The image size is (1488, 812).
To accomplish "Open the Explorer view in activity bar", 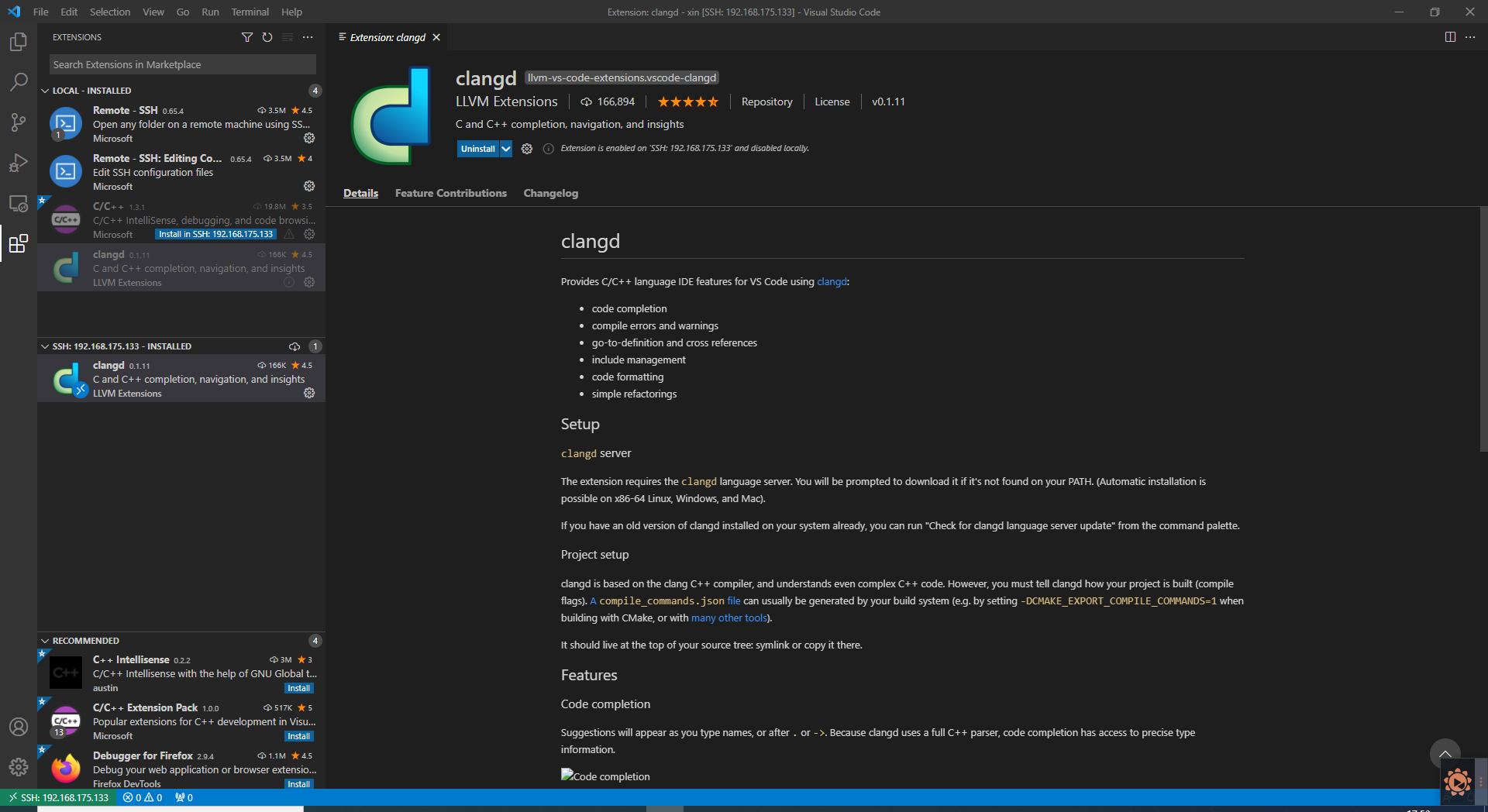I will [x=19, y=42].
